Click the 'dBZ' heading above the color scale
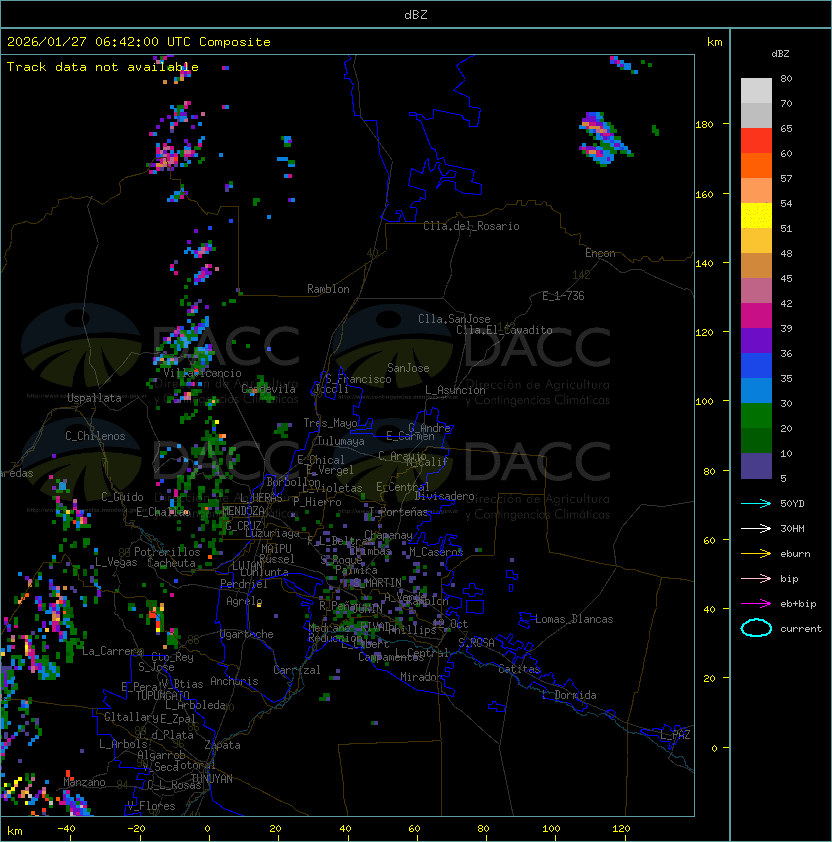The image size is (832, 842). tap(780, 54)
